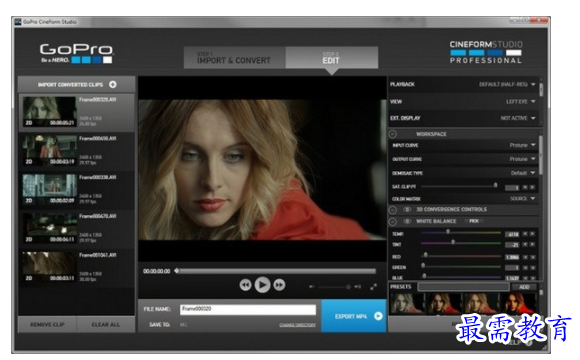Click the Sat Clip Pt slider handle
This screenshot has height=360, width=580.
(x=496, y=185)
